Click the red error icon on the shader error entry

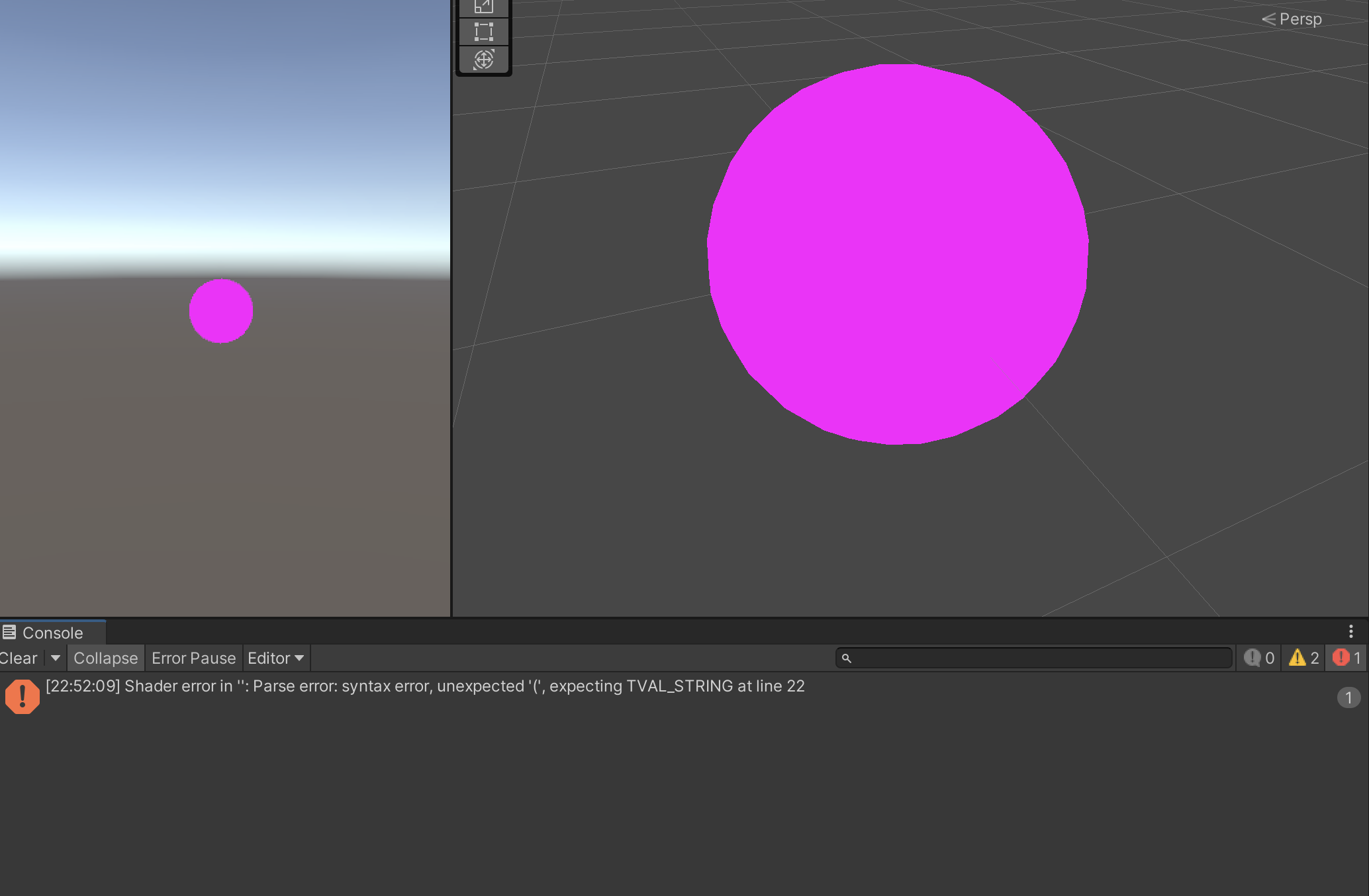(x=23, y=697)
